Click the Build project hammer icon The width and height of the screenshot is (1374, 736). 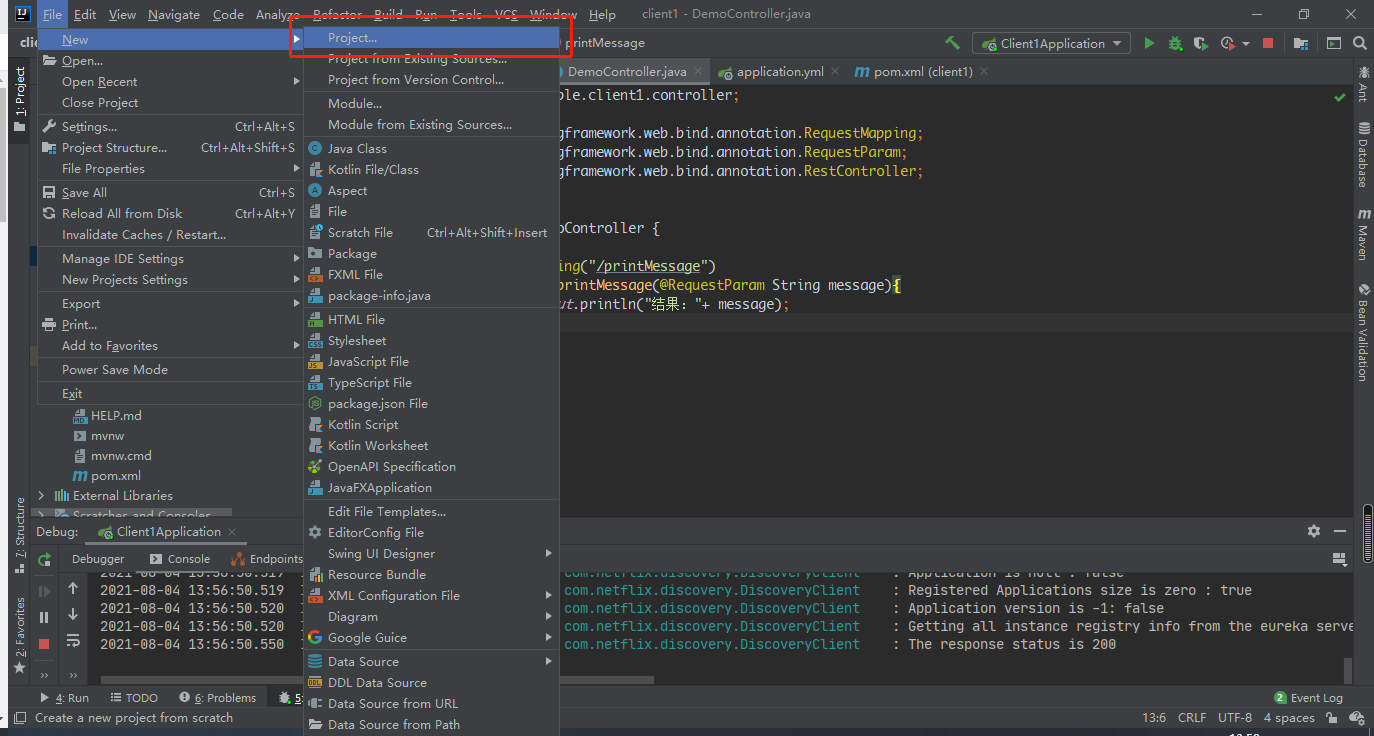952,43
